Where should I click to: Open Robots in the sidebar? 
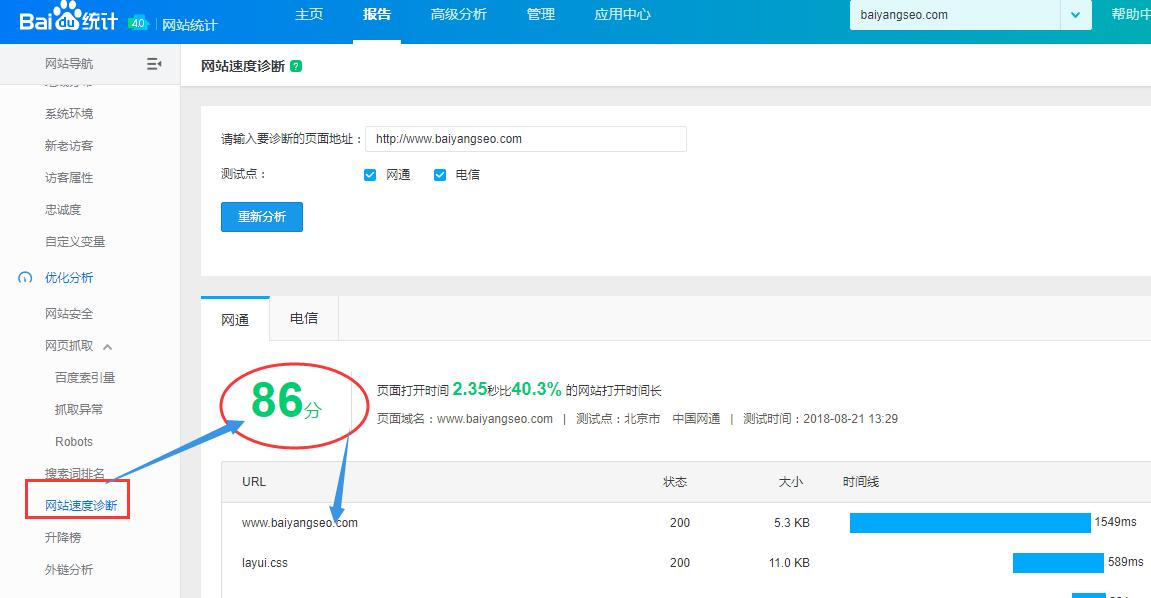coord(74,442)
